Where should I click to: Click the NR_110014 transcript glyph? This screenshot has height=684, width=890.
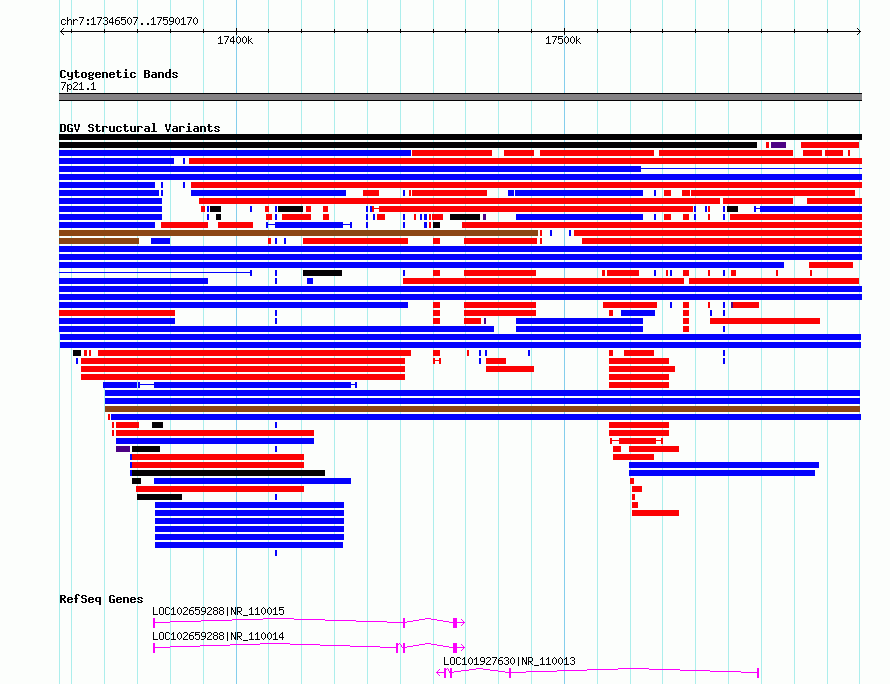click(309, 648)
